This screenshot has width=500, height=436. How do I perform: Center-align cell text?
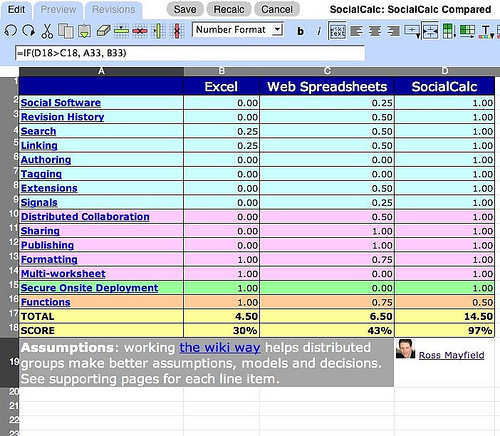click(375, 31)
